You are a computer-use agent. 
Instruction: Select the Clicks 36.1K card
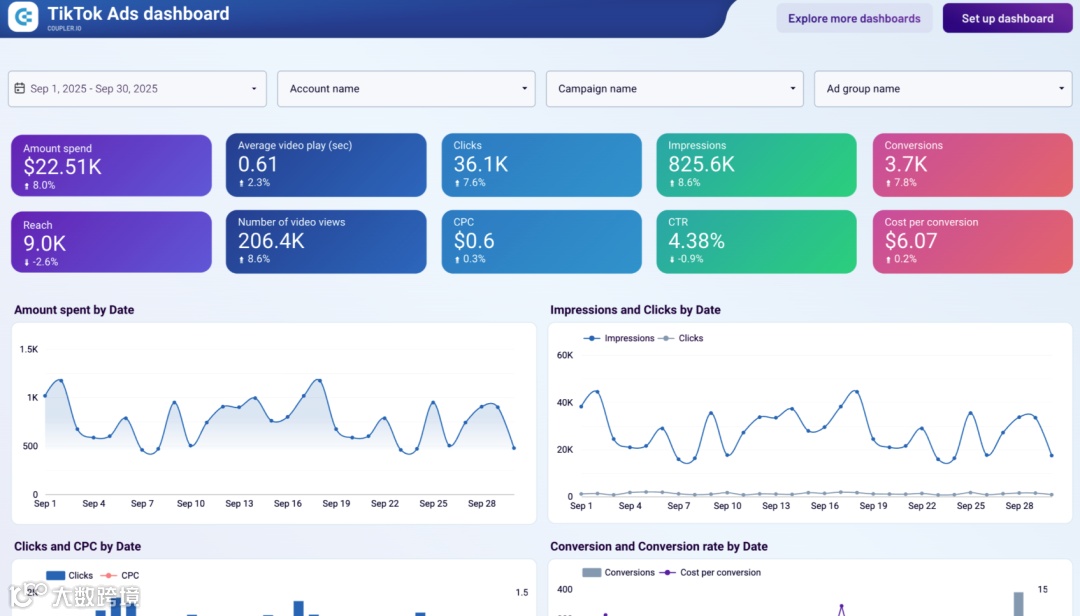541,165
